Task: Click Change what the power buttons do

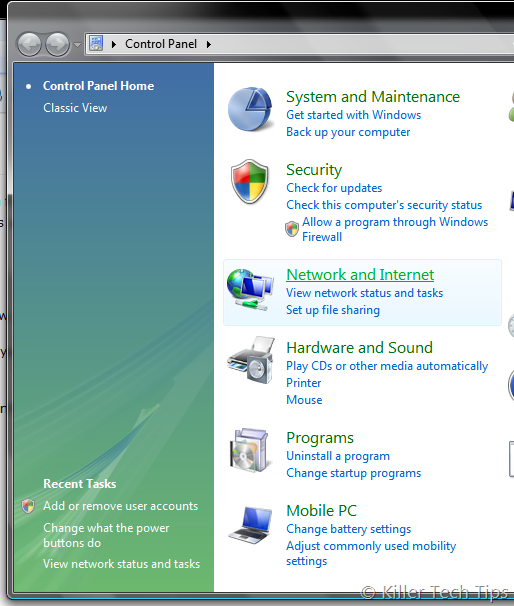Action: pos(106,535)
